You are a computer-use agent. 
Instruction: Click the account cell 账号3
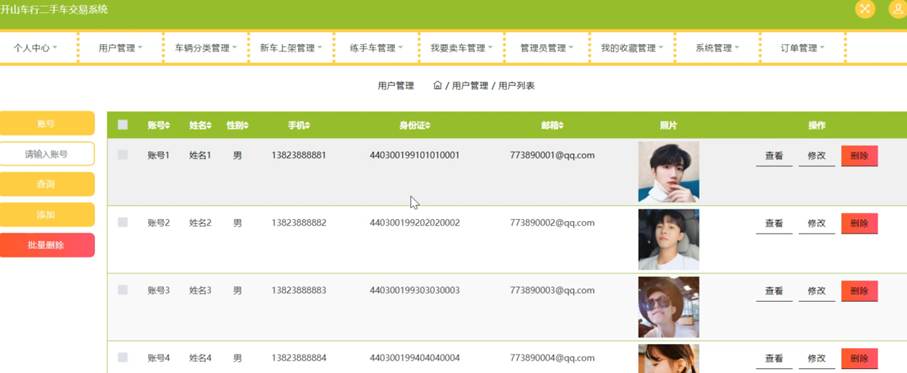click(158, 290)
